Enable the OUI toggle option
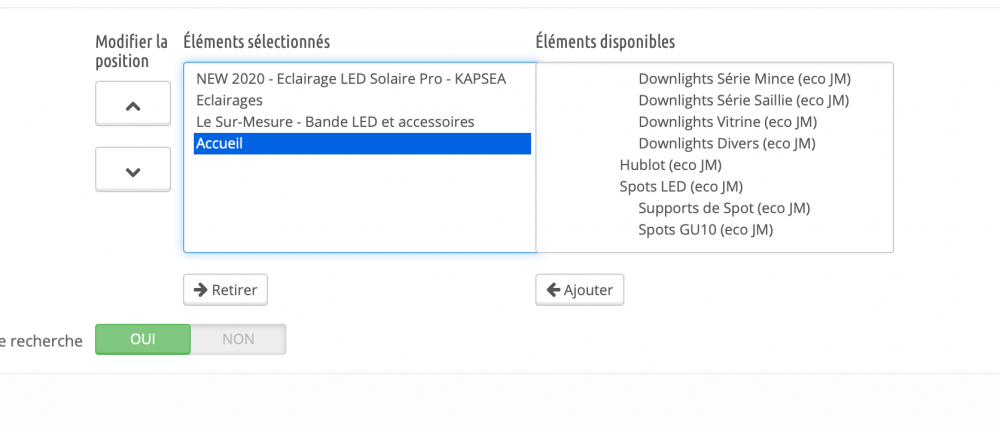Viewport: 1000px width, 425px height. coord(143,339)
